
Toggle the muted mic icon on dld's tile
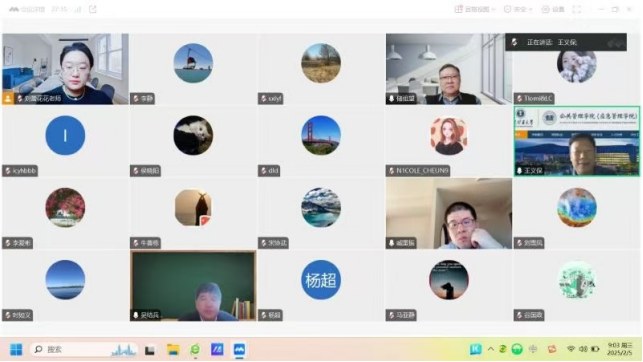(x=264, y=171)
